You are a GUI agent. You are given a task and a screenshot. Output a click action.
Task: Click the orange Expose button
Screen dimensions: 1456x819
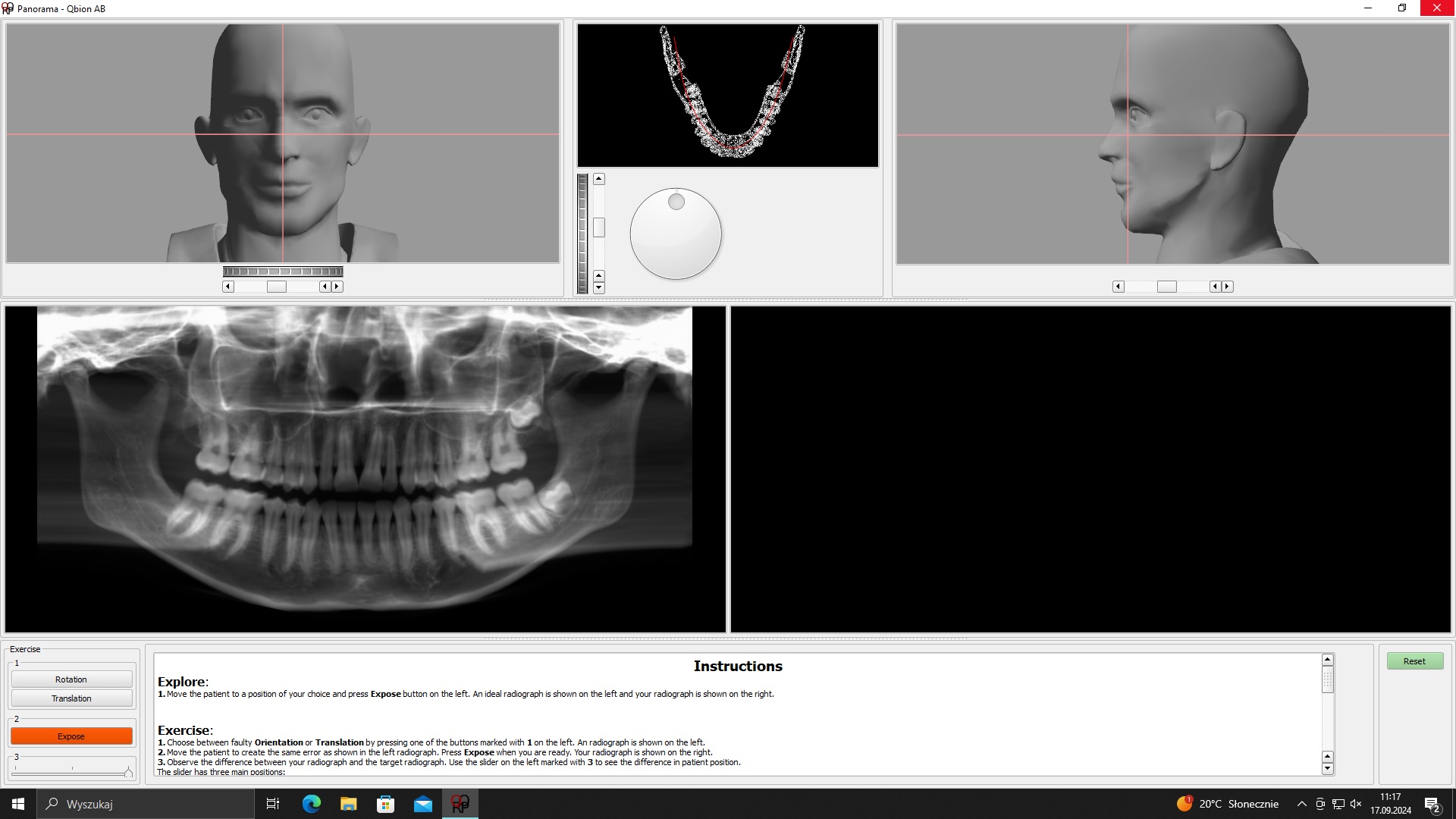point(71,736)
